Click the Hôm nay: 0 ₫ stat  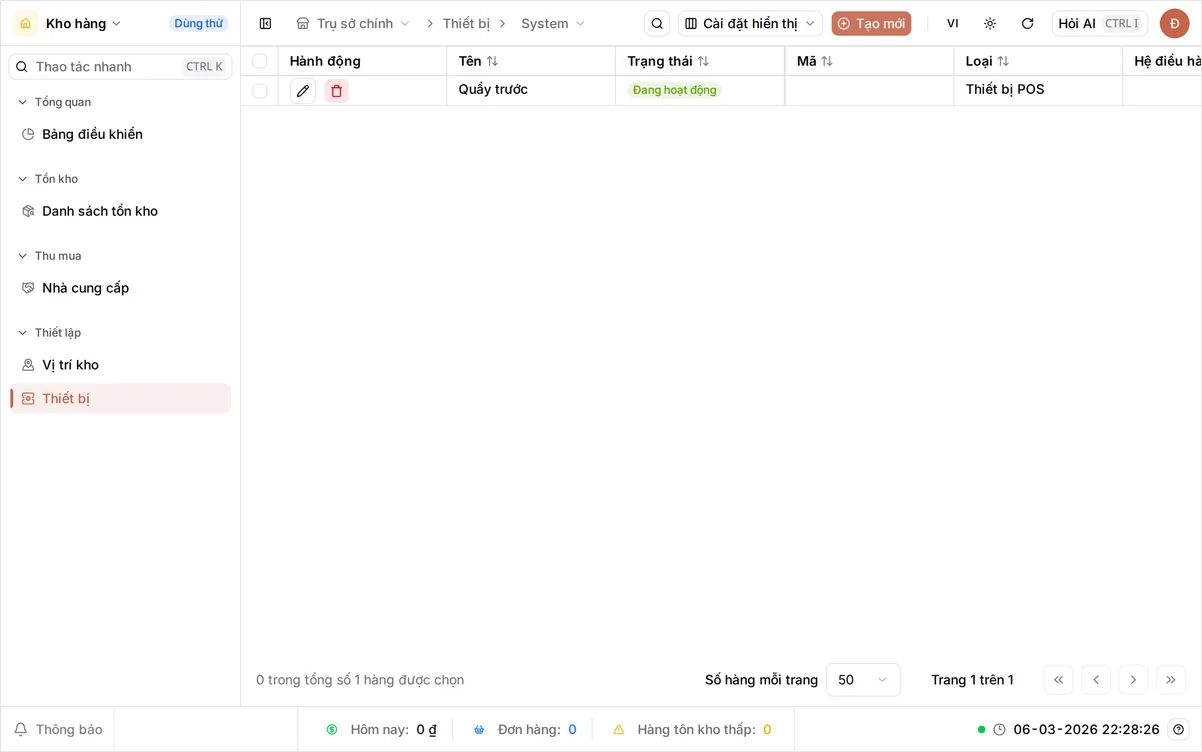click(382, 729)
